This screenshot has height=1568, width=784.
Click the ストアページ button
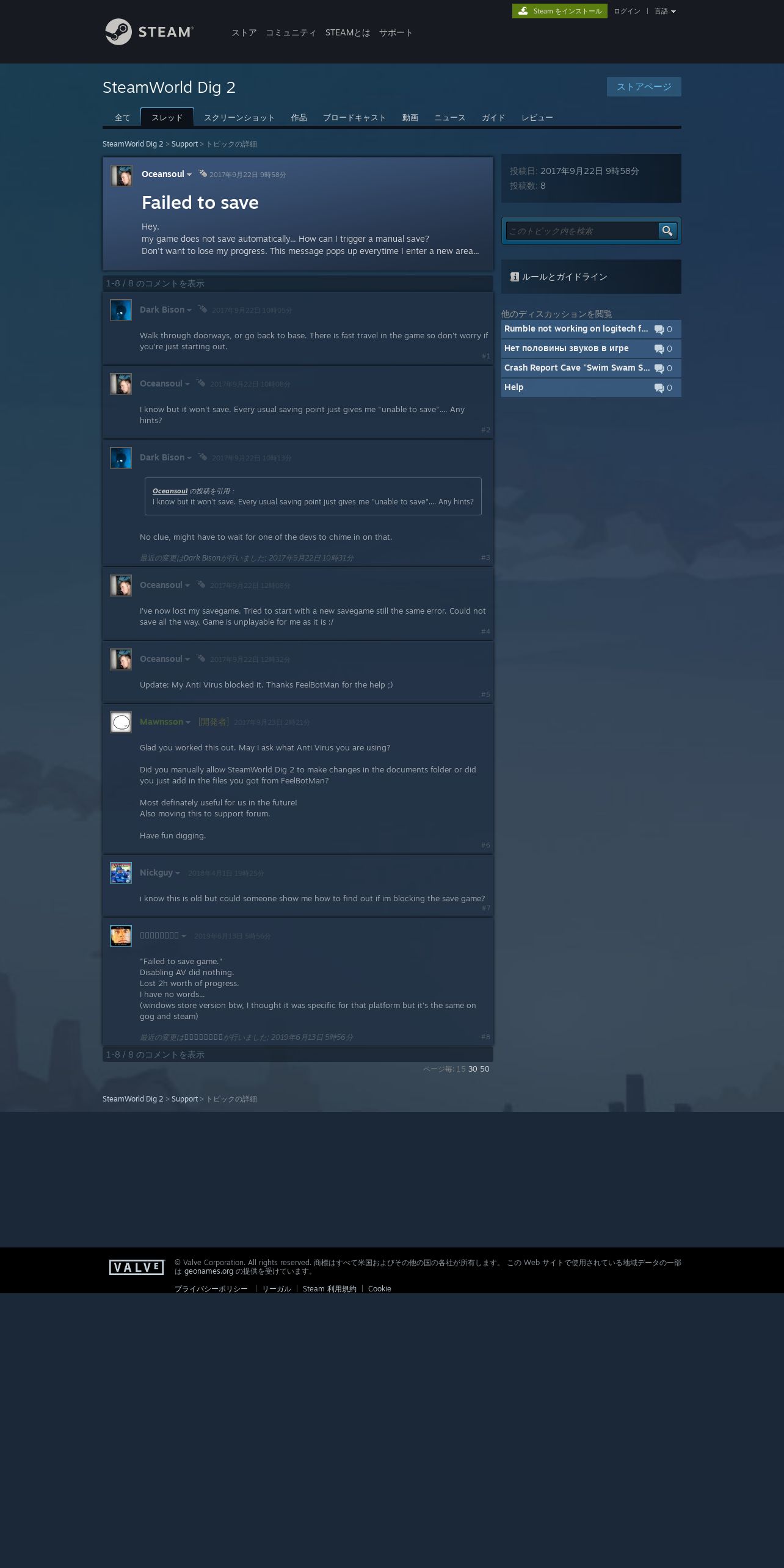click(644, 87)
